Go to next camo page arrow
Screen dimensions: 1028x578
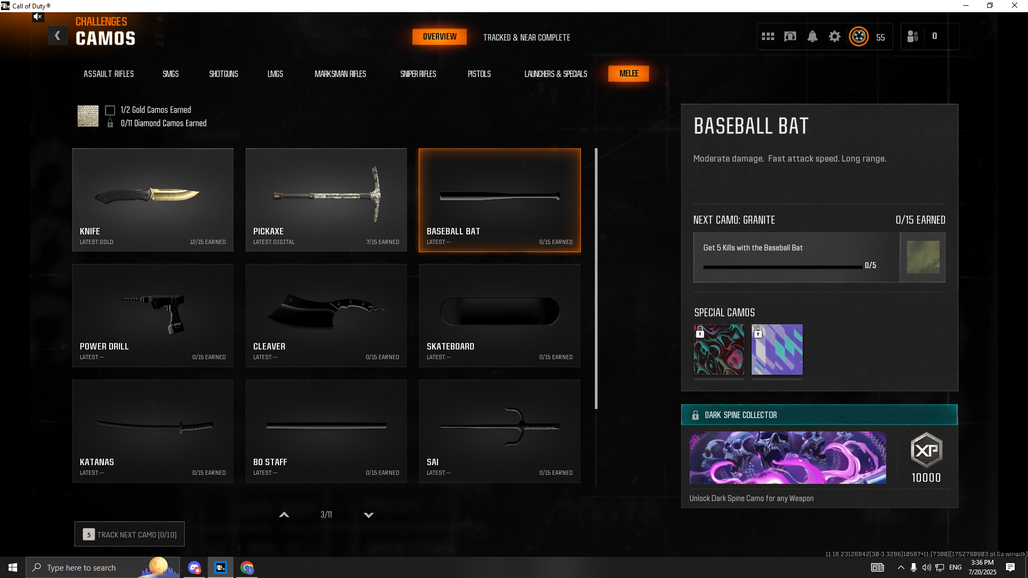pyautogui.click(x=368, y=515)
